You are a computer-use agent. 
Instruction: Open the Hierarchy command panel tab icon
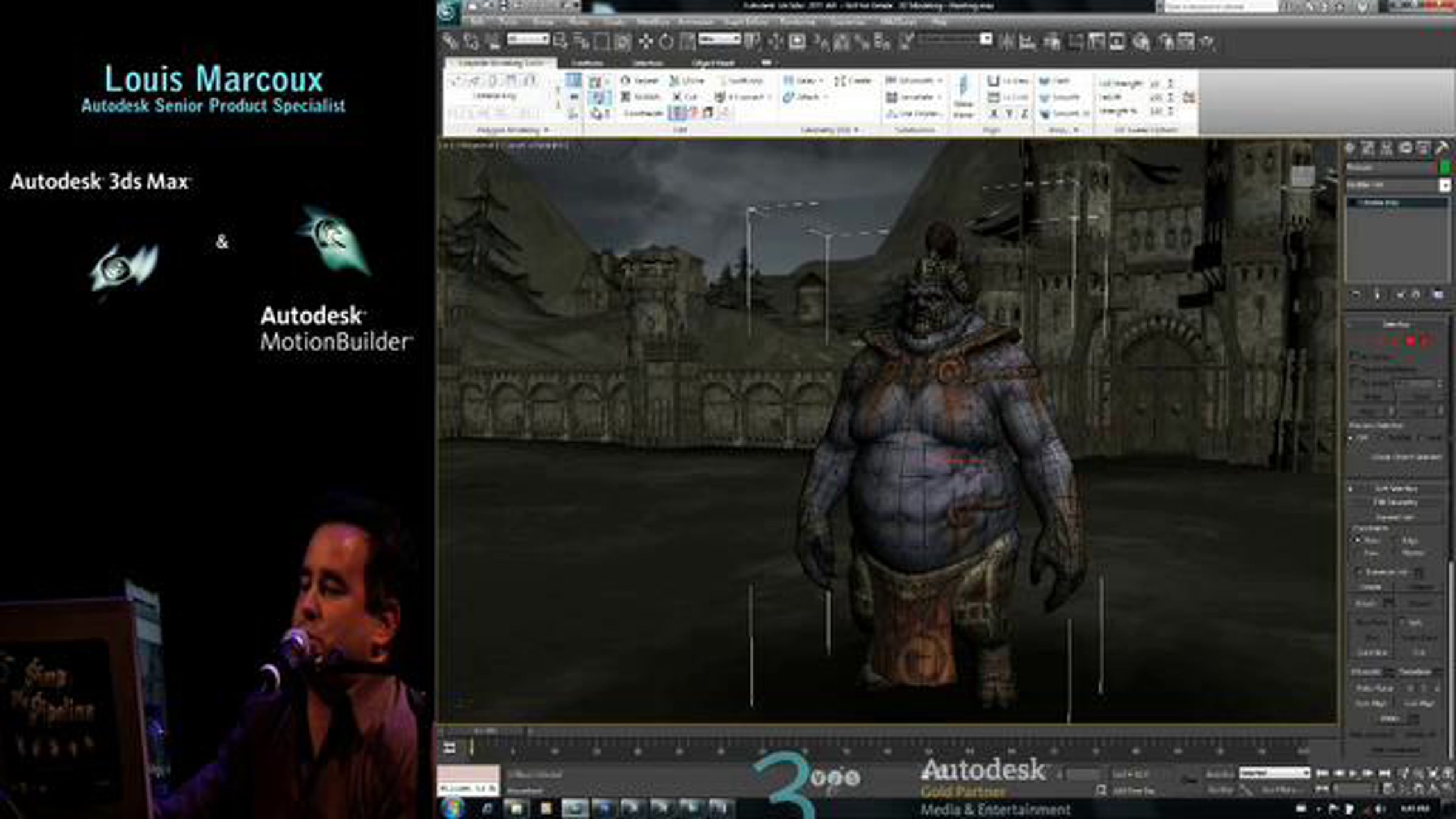click(1387, 148)
